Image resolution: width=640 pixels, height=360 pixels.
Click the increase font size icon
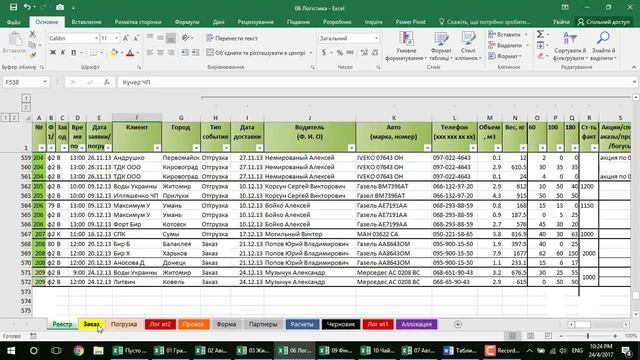(126, 38)
